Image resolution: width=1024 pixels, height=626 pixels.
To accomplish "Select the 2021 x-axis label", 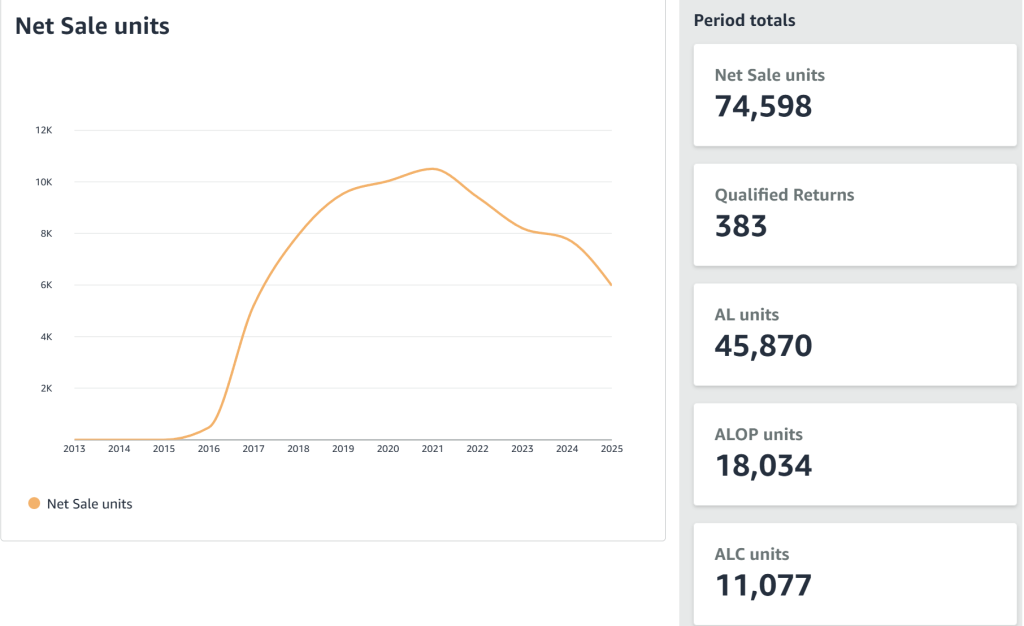I will click(x=432, y=449).
